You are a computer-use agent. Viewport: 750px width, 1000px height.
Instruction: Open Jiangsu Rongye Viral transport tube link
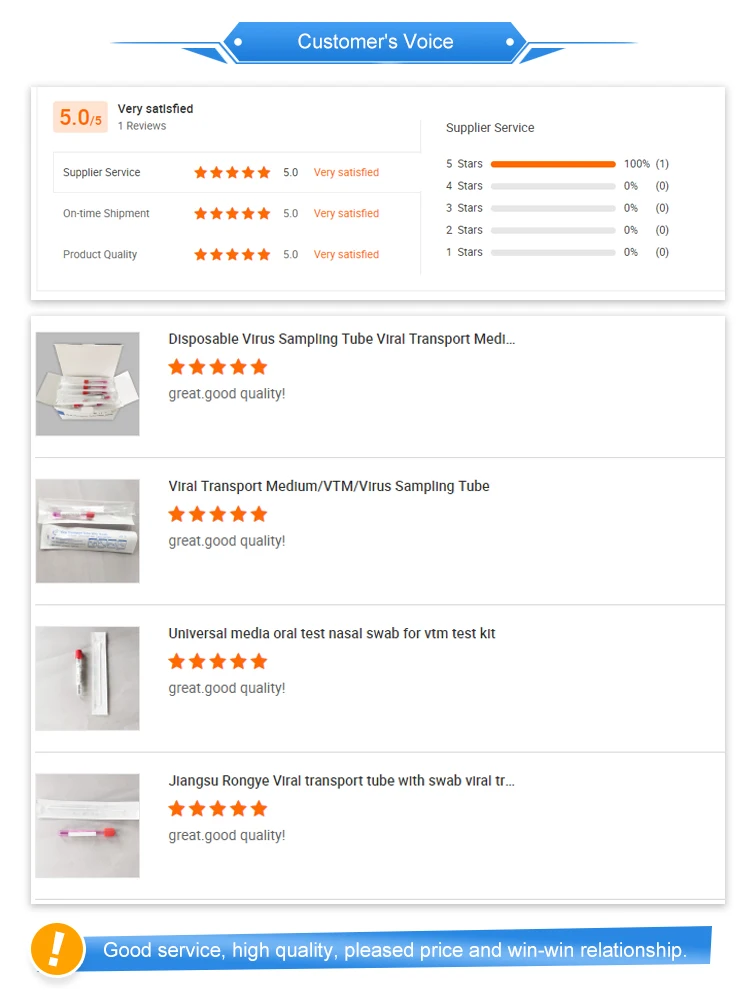[x=342, y=780]
